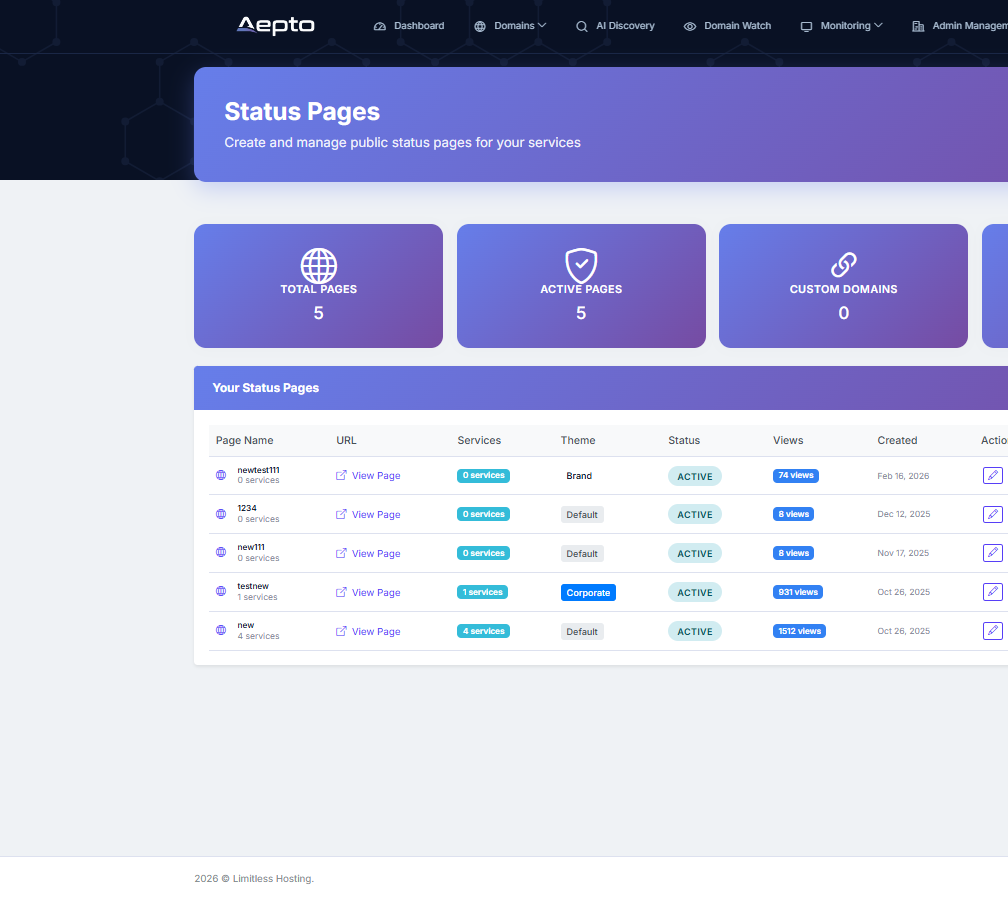Open AI Discovery from navigation
This screenshot has height=900, width=1008.
615,26
